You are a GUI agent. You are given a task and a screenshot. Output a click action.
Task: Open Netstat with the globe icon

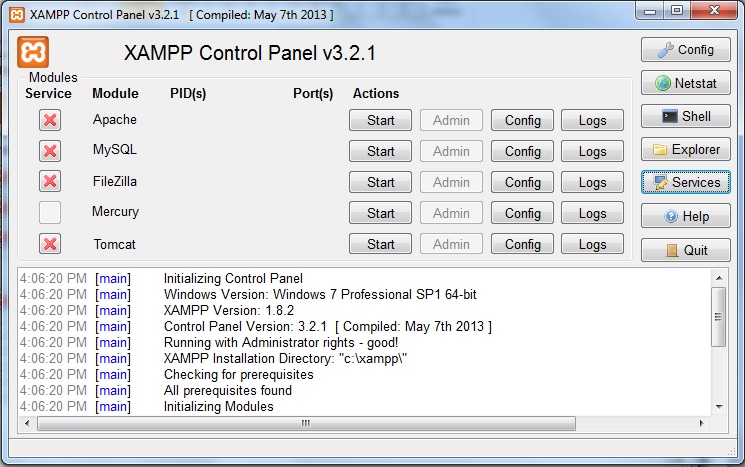coord(686,83)
